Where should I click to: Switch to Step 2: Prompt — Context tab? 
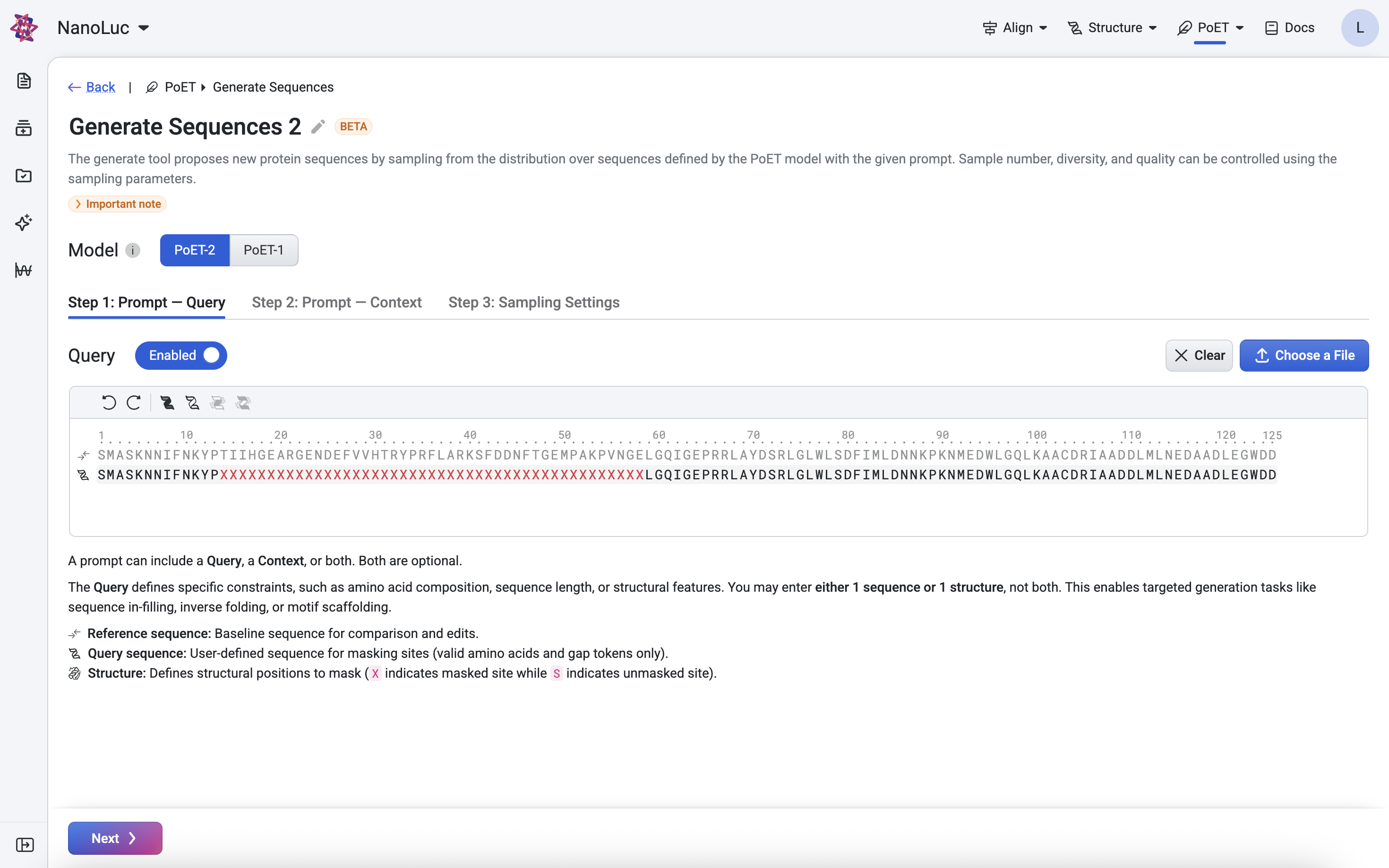[336, 303]
